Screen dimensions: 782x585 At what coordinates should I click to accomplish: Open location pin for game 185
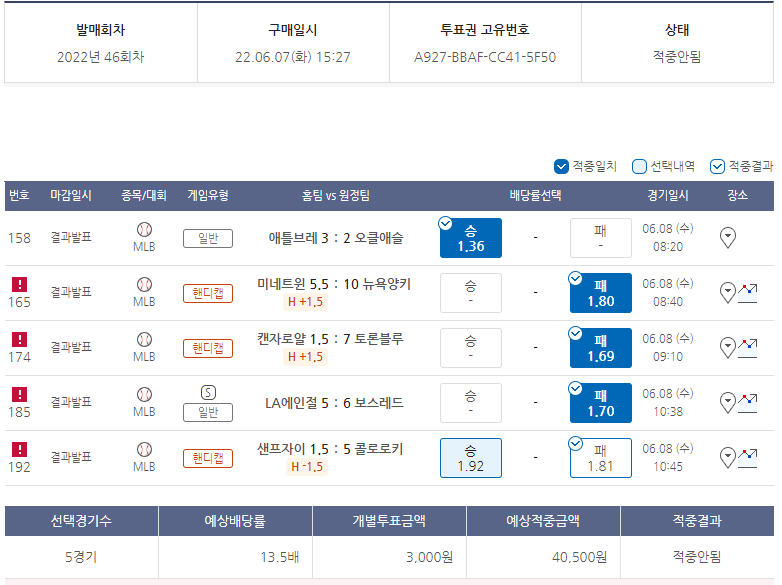point(728,403)
